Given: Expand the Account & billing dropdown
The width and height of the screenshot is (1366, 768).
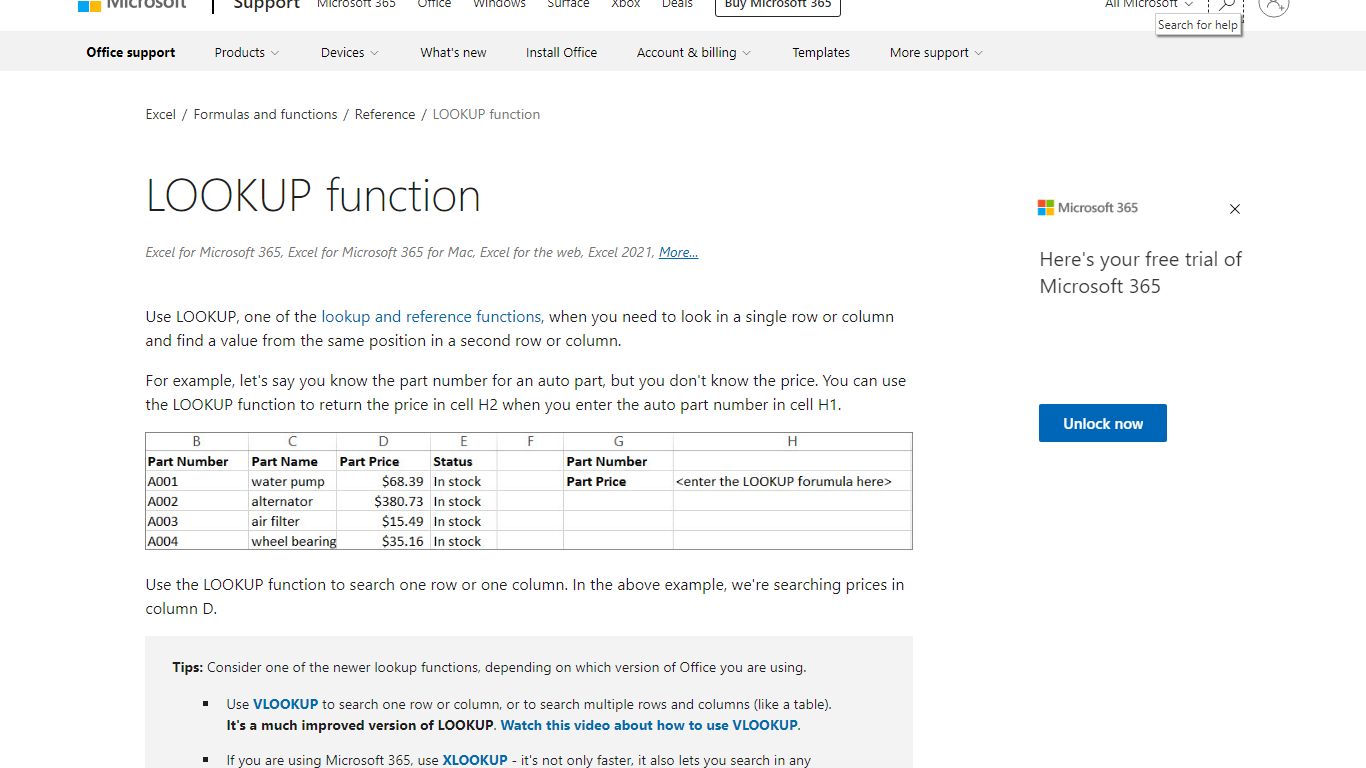Looking at the screenshot, I should click(694, 53).
